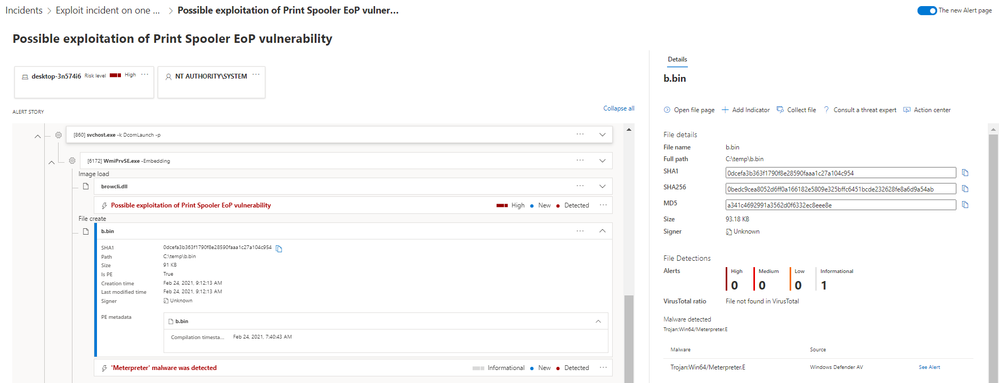999x383 pixels.
Task: Click Collapse all in alert story
Action: coord(619,108)
